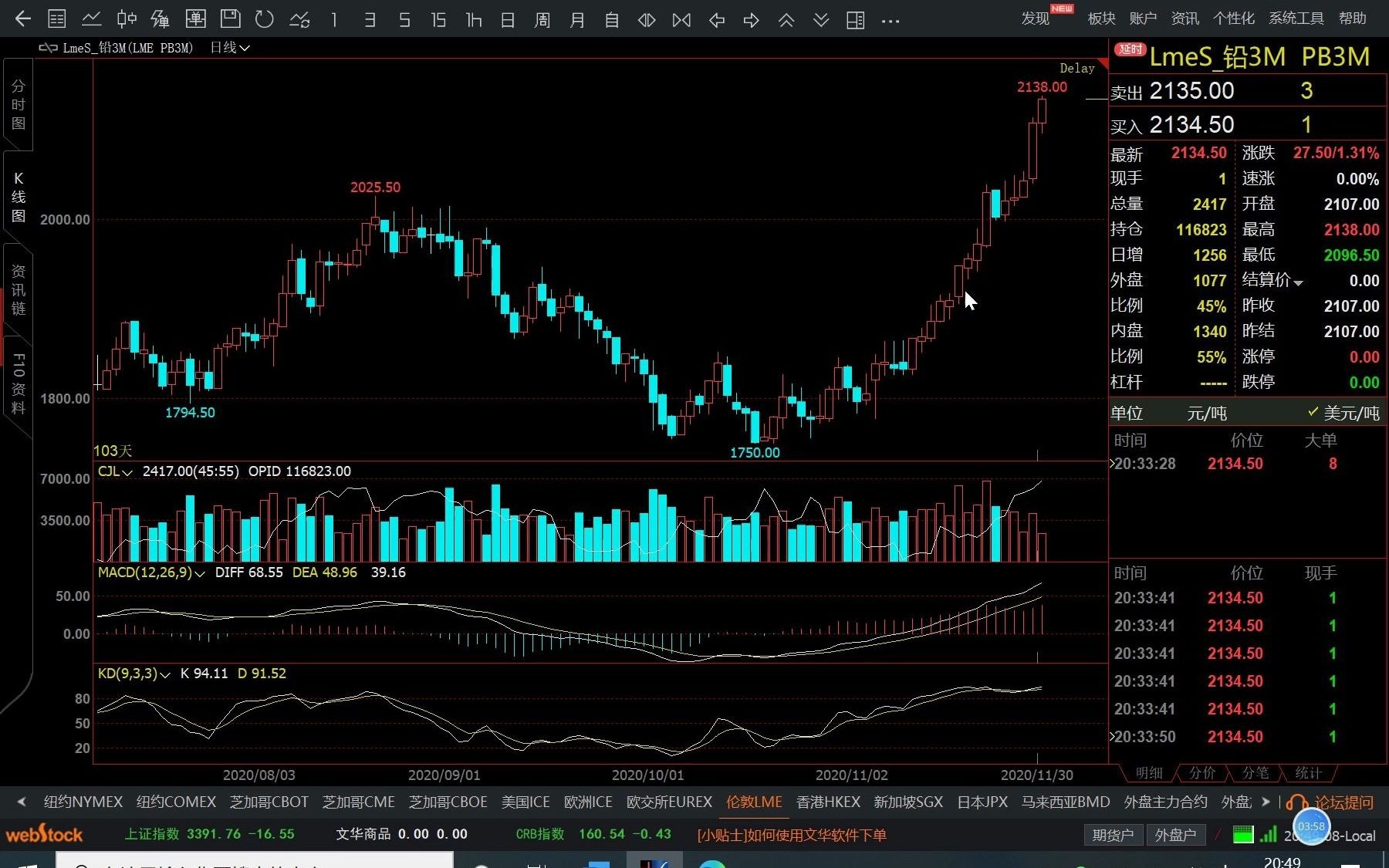Open the three-dot more options icon
1389x868 pixels.
(x=891, y=21)
